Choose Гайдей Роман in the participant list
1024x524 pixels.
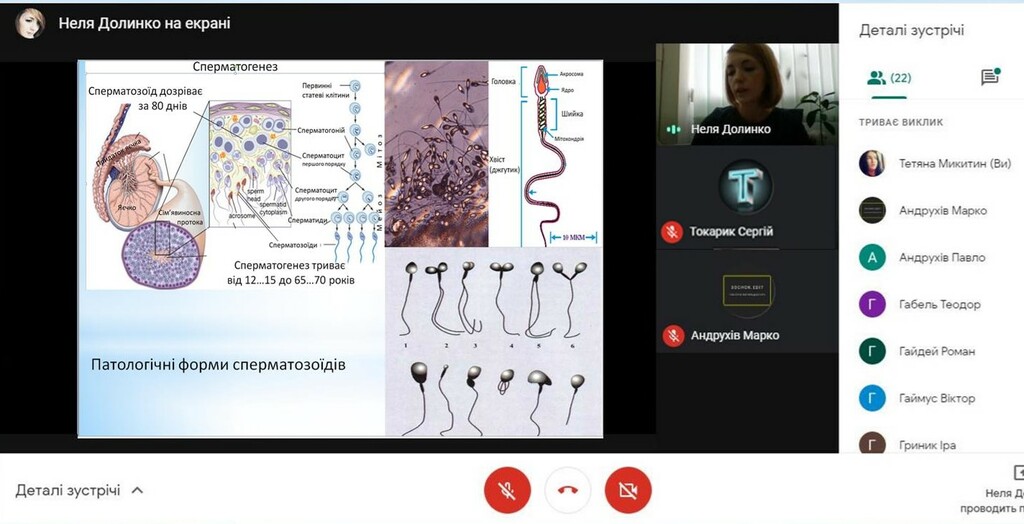tap(938, 351)
